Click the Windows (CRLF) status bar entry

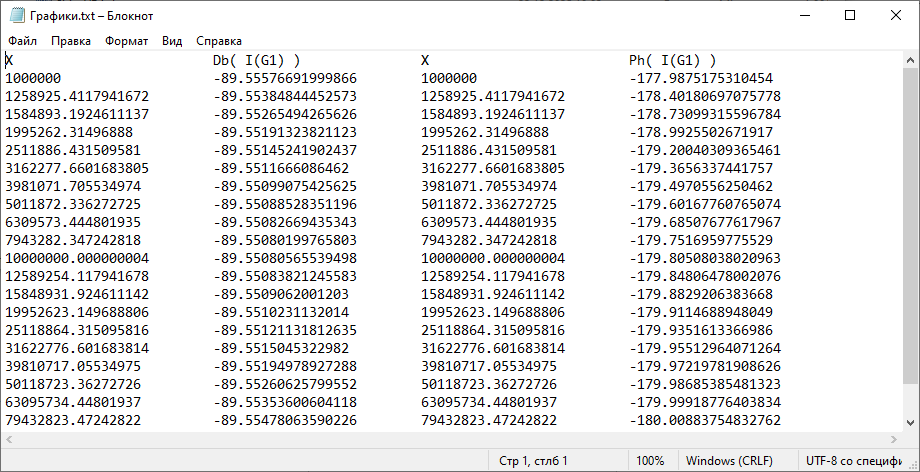pyautogui.click(x=729, y=461)
